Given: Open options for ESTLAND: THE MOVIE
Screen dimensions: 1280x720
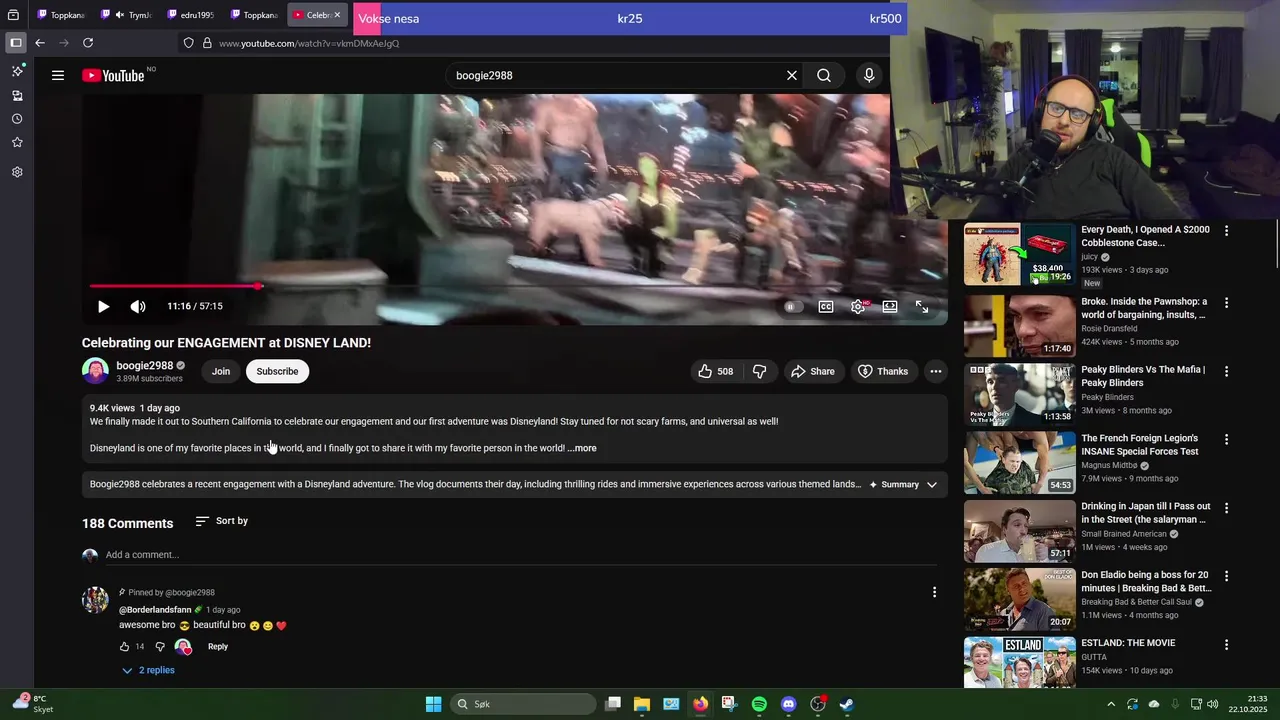Looking at the screenshot, I should 1227,645.
